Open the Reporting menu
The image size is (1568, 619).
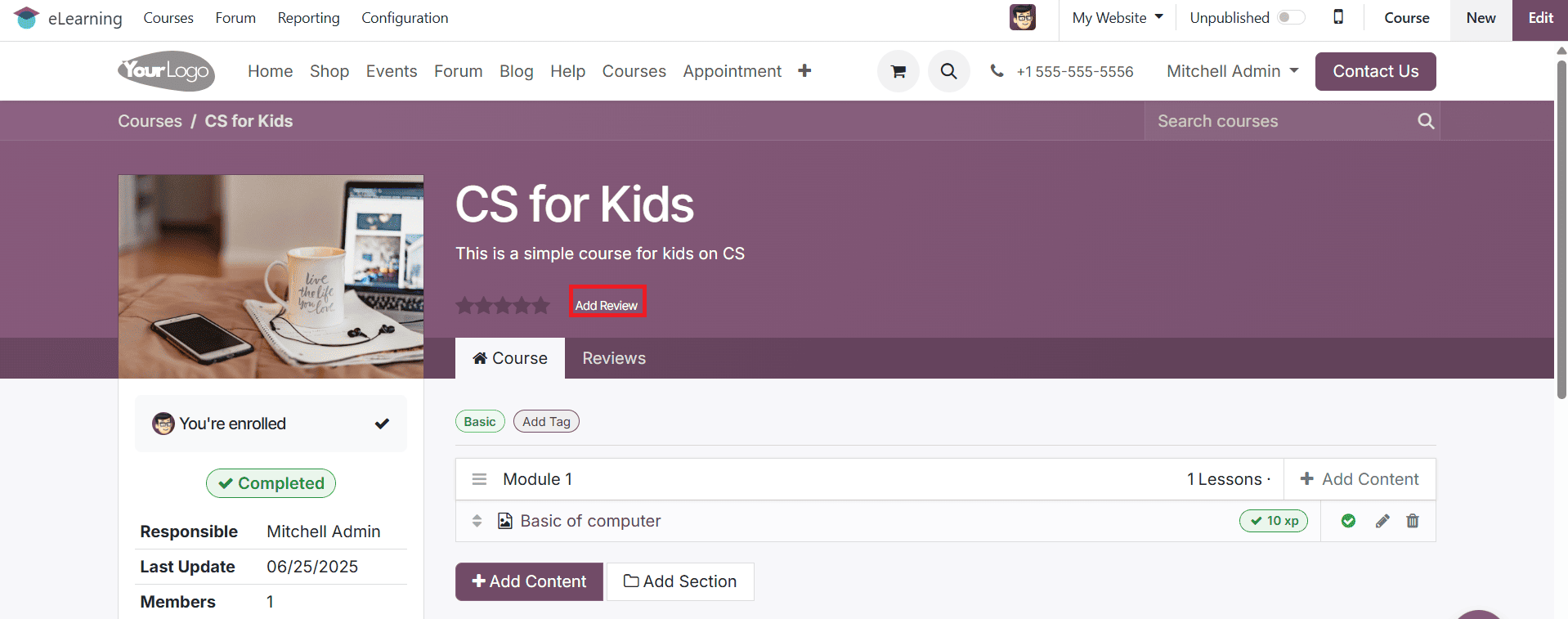click(308, 17)
